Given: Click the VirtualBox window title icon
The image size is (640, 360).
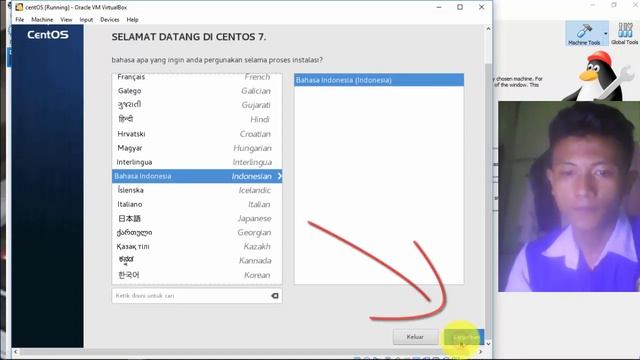Looking at the screenshot, I should (x=19, y=7).
